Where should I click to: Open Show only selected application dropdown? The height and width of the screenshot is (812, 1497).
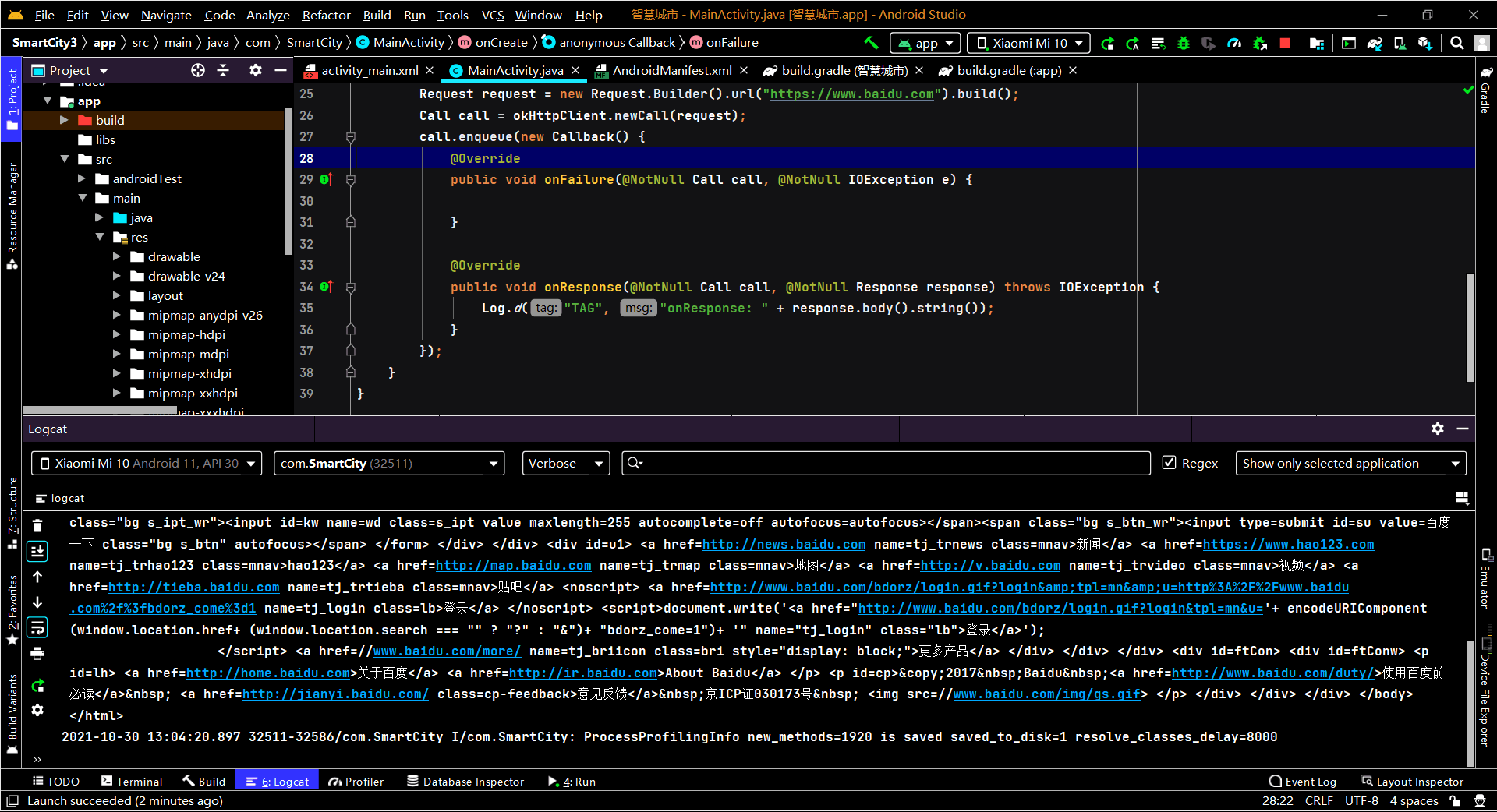click(x=1350, y=463)
